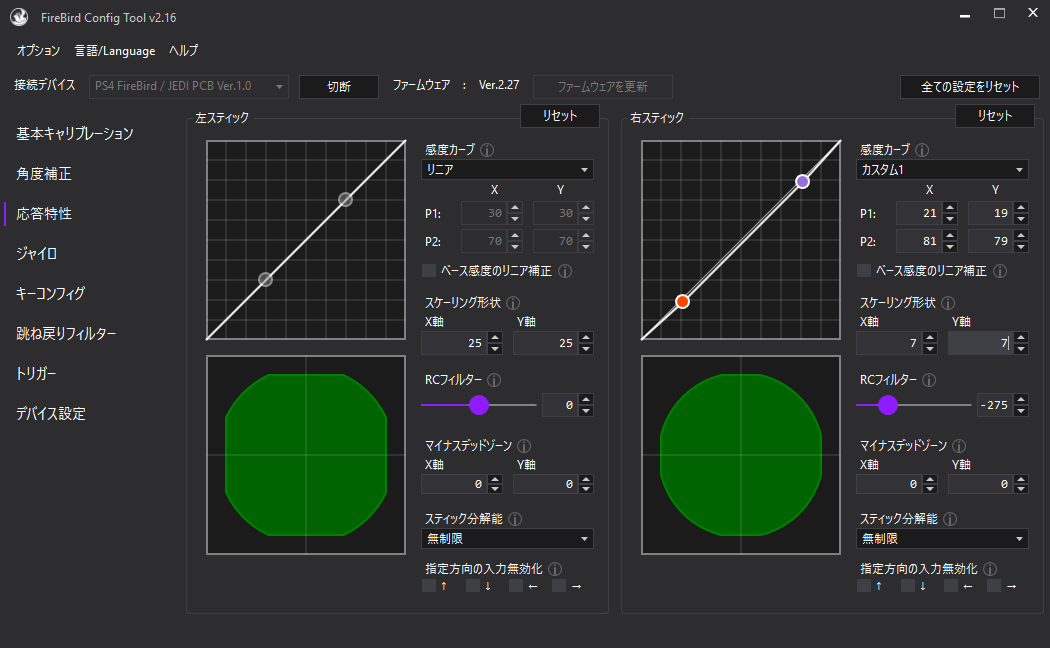Screen dimensions: 1050x648
Task: Open right stick スティック分解能 無制限 dropdown
Action: (942, 539)
